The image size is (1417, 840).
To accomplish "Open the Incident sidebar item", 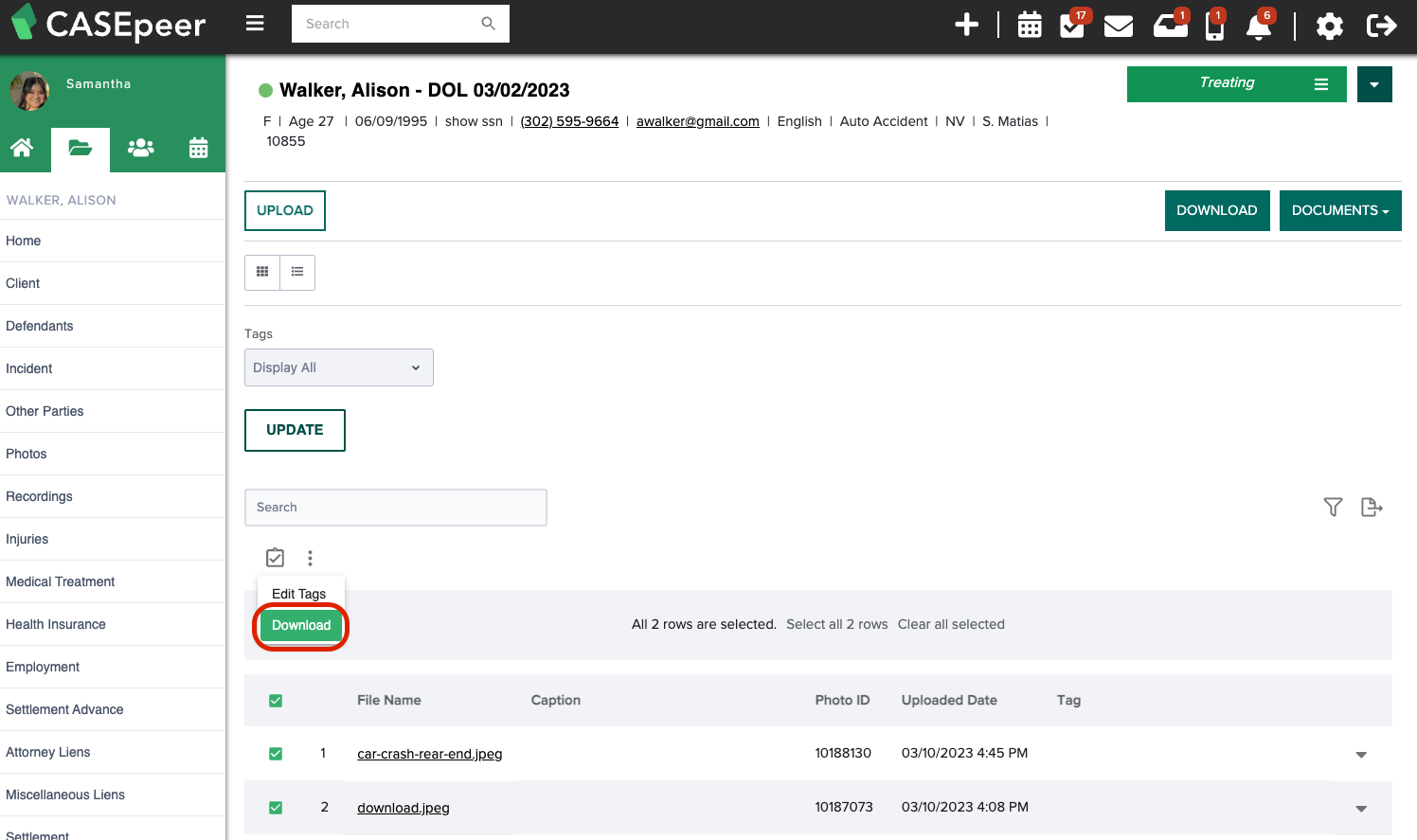I will point(113,368).
